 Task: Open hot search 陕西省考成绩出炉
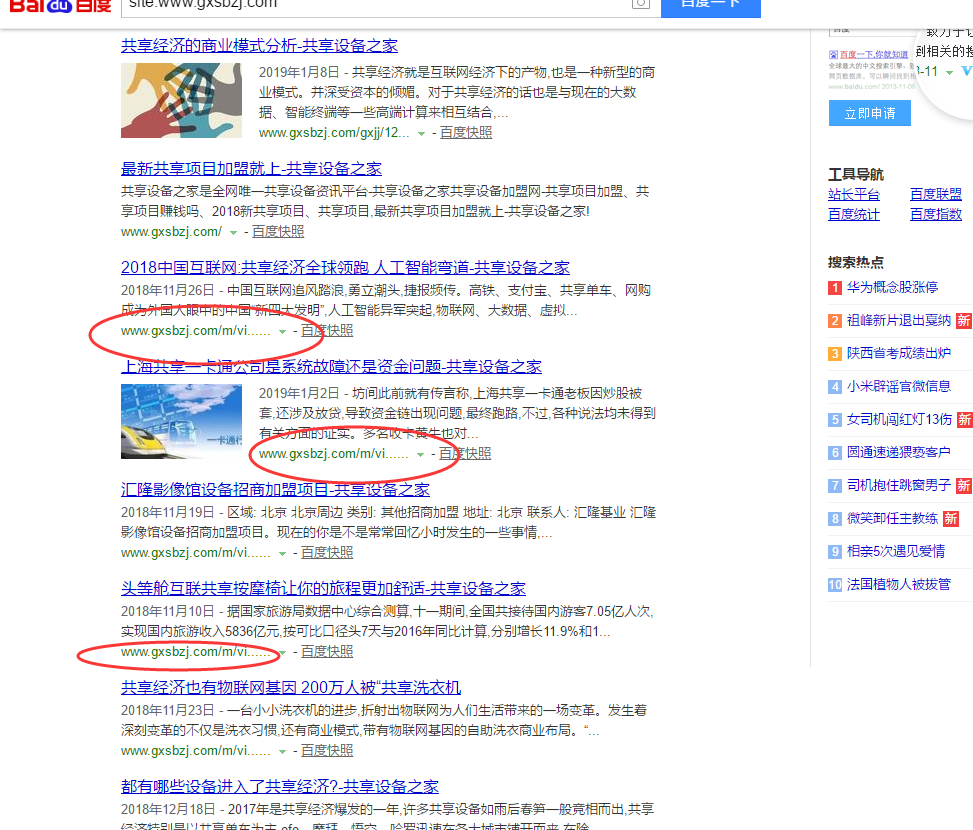tap(899, 353)
